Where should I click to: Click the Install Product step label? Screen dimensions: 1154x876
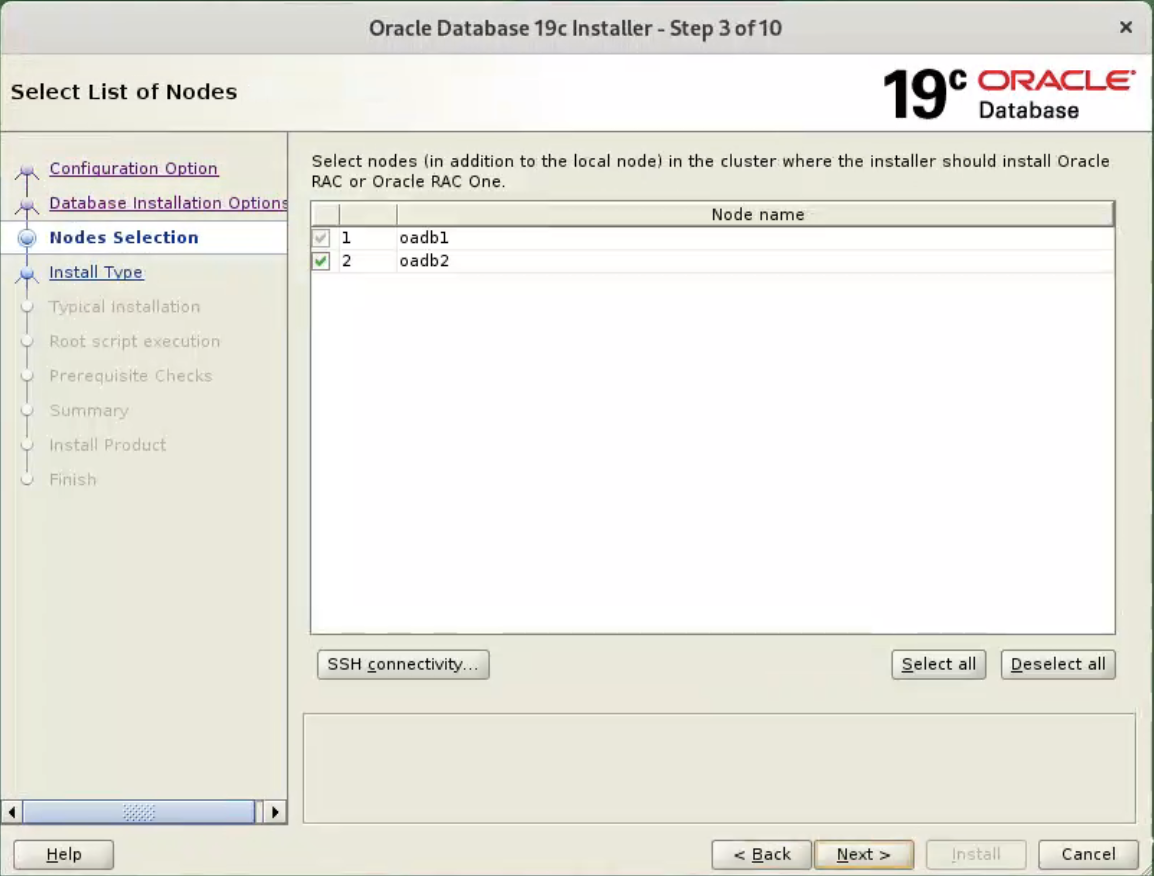[107, 445]
